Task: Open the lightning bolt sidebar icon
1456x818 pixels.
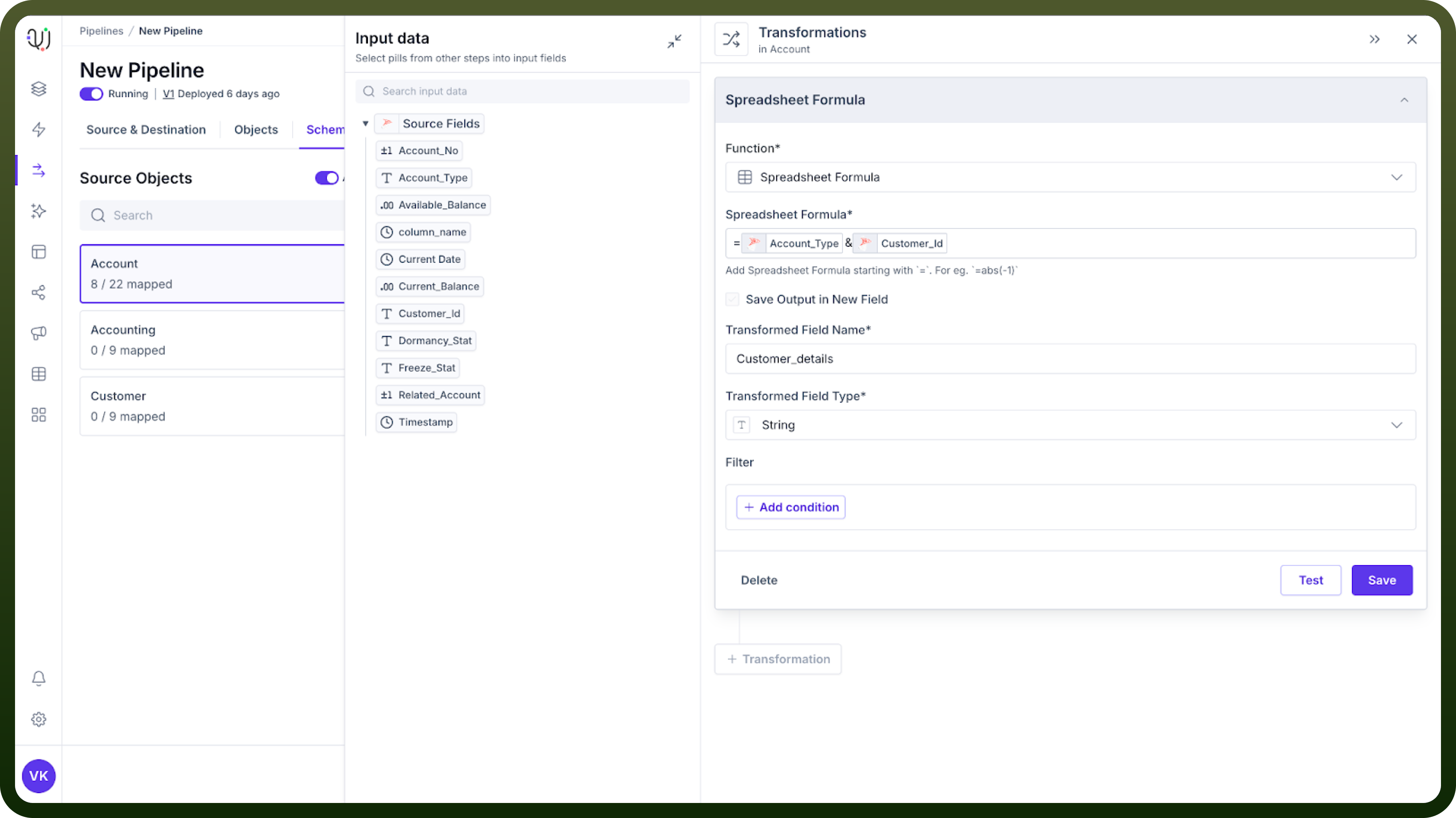Action: pyautogui.click(x=38, y=129)
